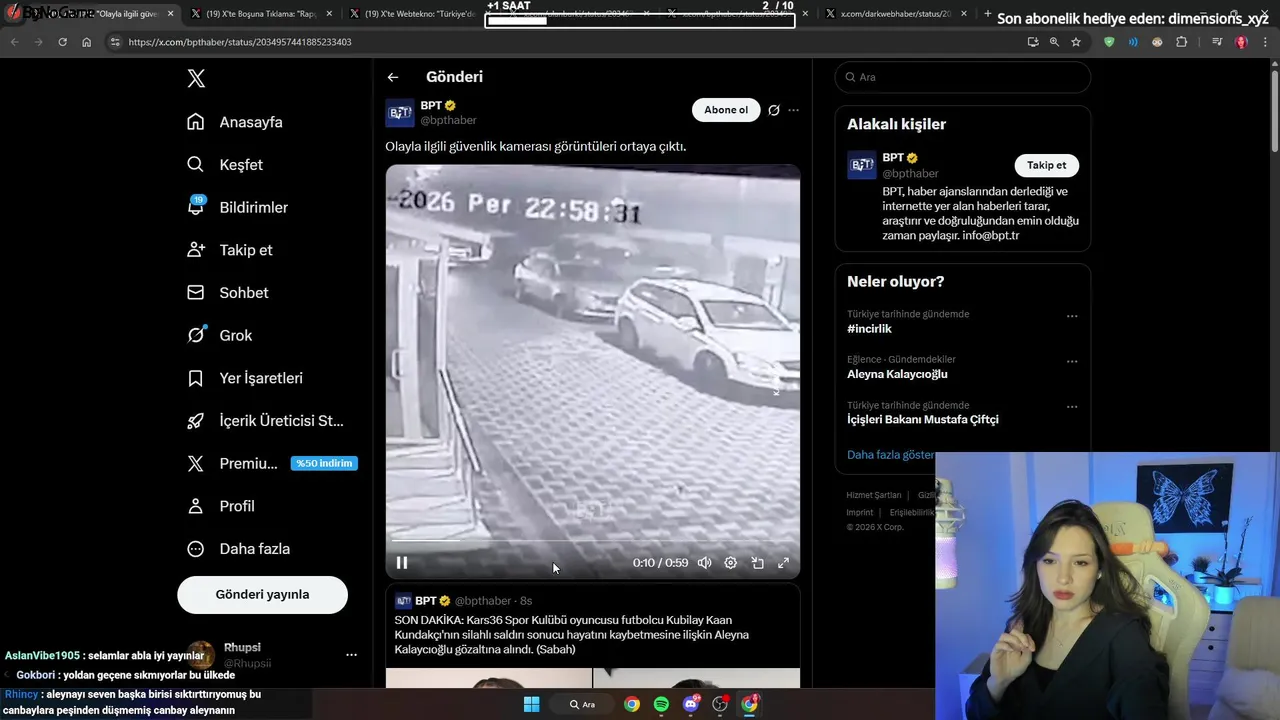
Task: Open Rhupsi account switcher menu
Action: [x=351, y=655]
